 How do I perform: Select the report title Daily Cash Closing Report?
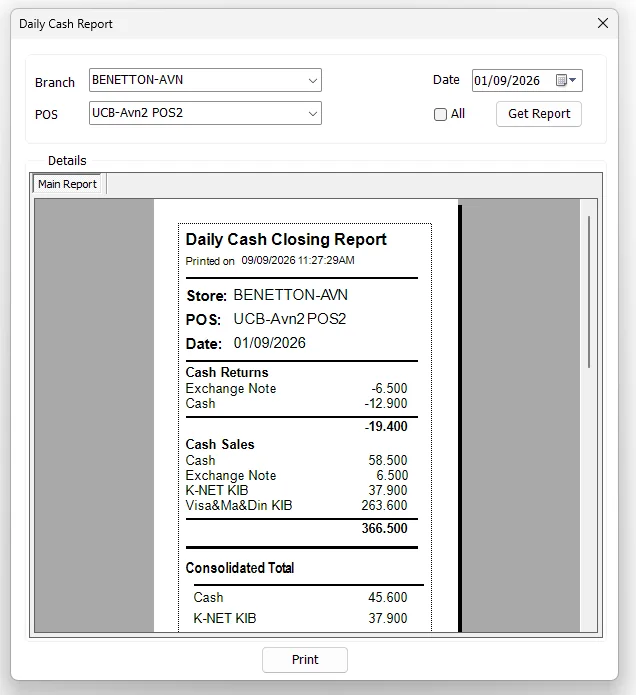286,239
